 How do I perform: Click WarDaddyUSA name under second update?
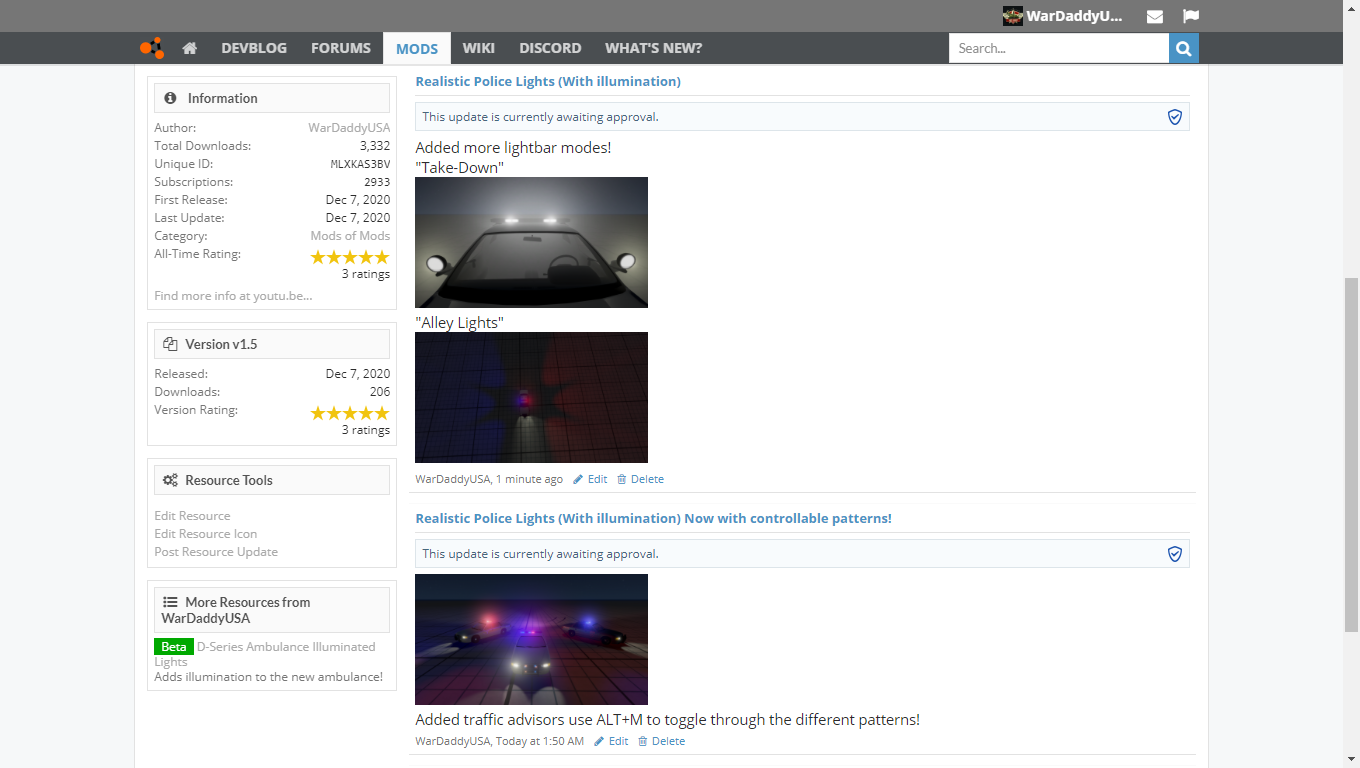[452, 741]
